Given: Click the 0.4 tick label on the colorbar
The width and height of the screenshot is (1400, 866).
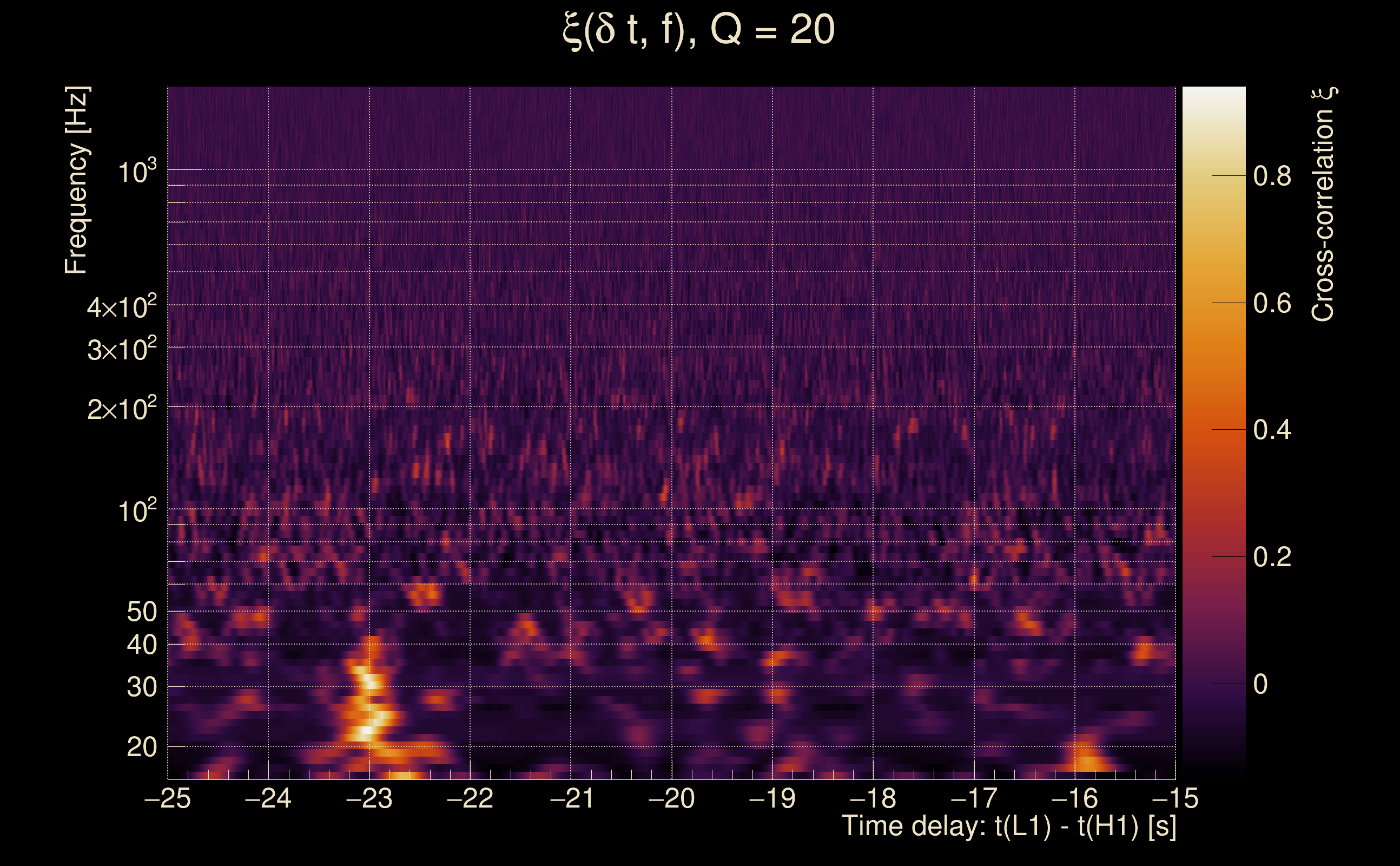Looking at the screenshot, I should click(1272, 430).
